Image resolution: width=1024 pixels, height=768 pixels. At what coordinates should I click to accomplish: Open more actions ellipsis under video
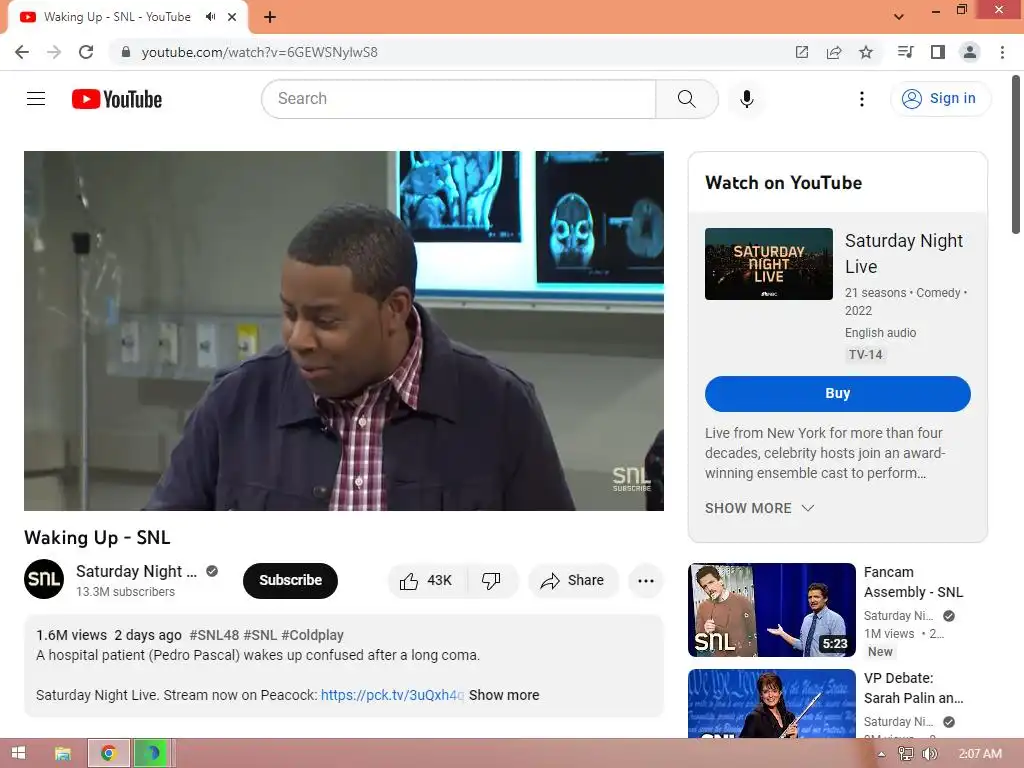(646, 581)
